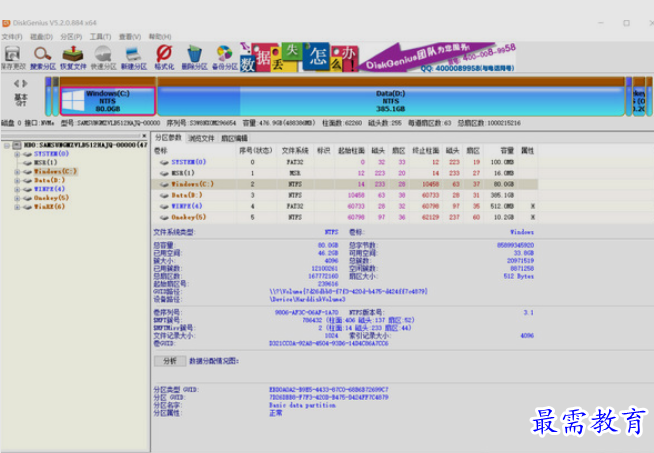Viewport: 654px width, 453px height.
Task: Click the 数据丢失怎么办 banner graphic
Action: (299, 57)
